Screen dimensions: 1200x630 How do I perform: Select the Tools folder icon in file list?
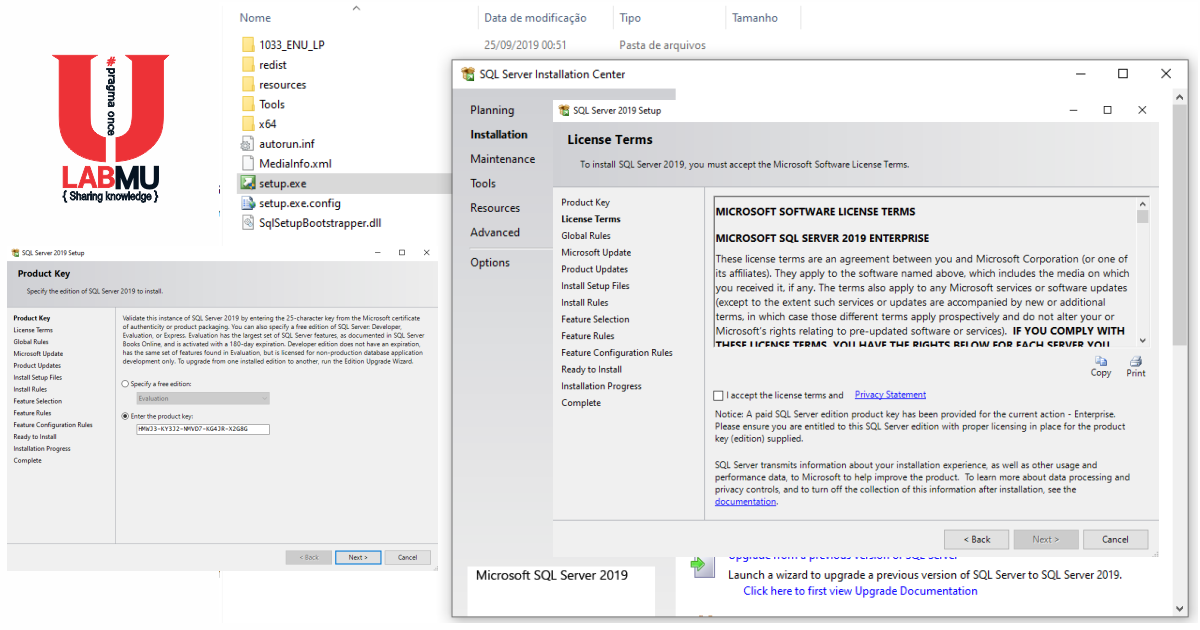(249, 104)
